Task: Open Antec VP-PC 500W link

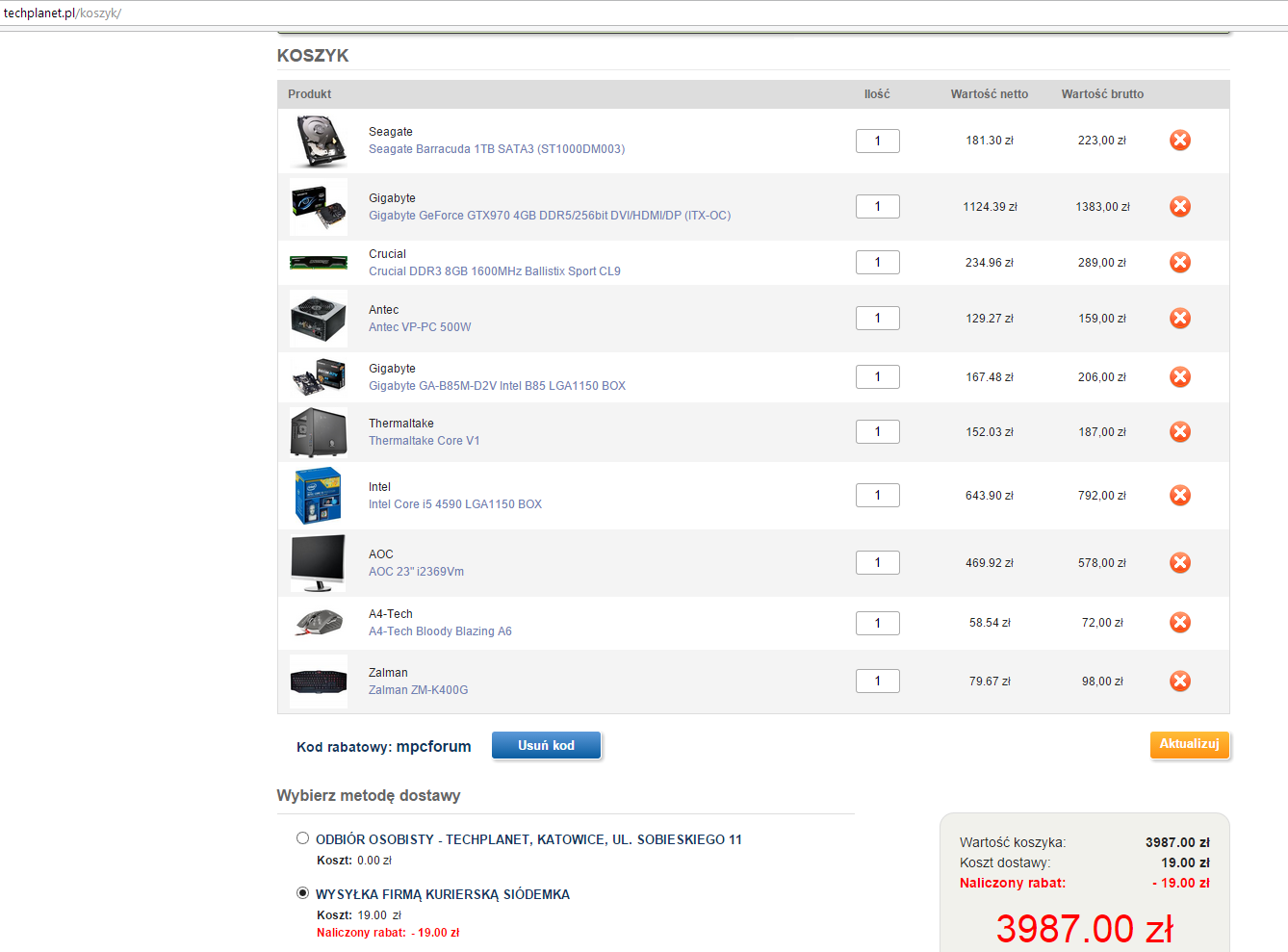Action: [420, 327]
